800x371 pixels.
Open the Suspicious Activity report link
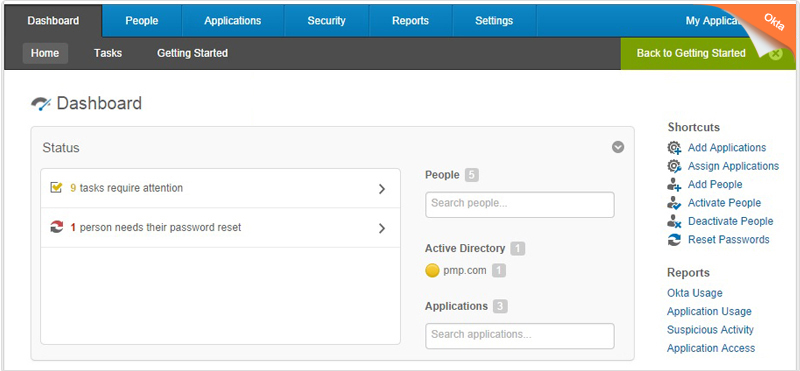[x=710, y=330]
